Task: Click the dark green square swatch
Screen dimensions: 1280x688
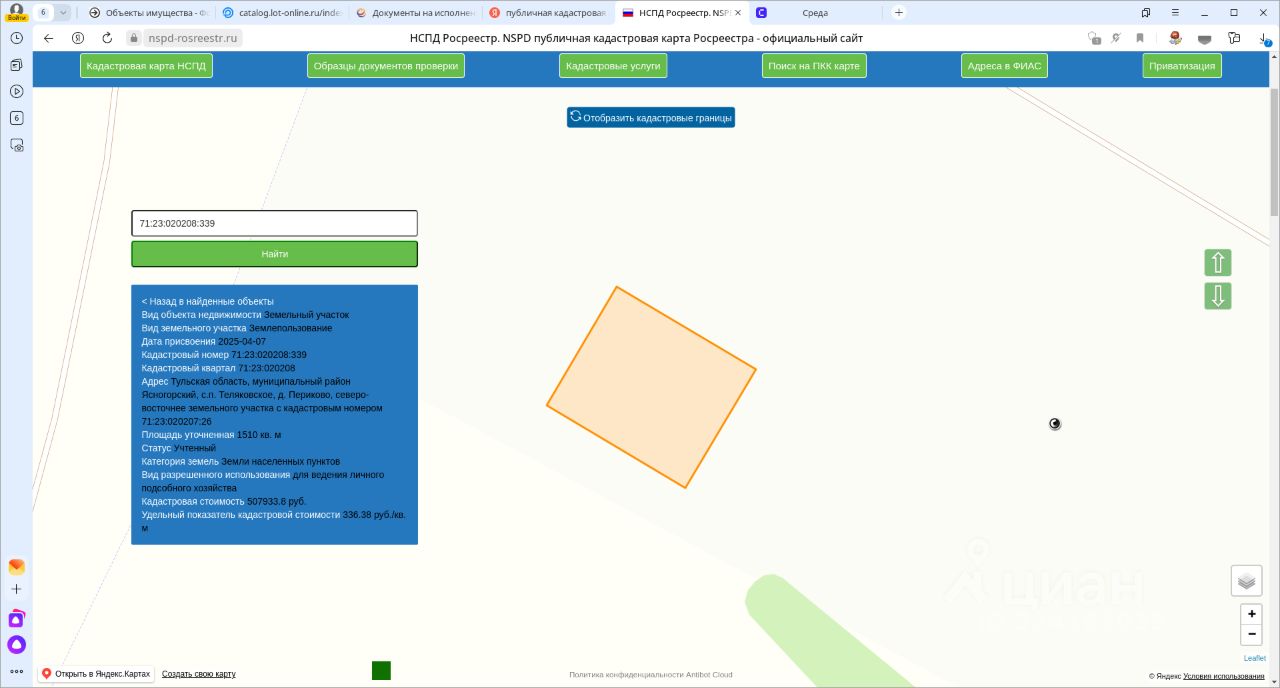Action: pos(381,671)
